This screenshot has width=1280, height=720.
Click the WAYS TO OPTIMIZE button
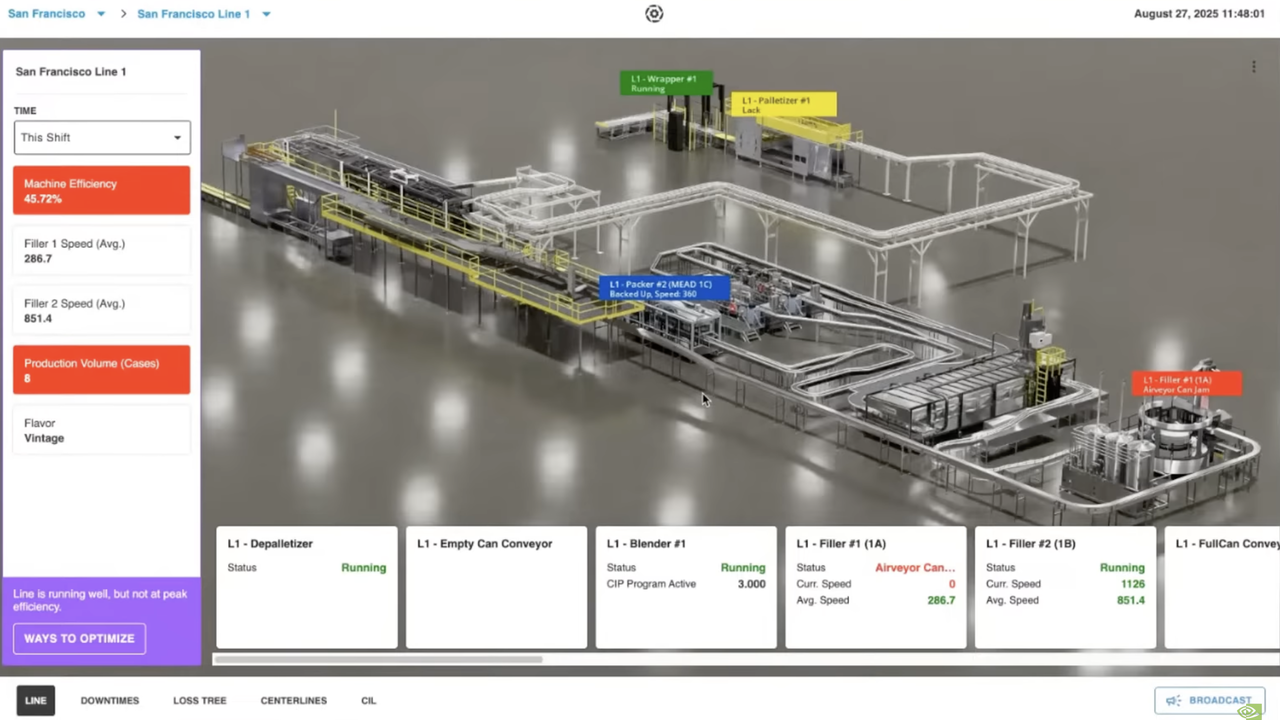(x=79, y=639)
